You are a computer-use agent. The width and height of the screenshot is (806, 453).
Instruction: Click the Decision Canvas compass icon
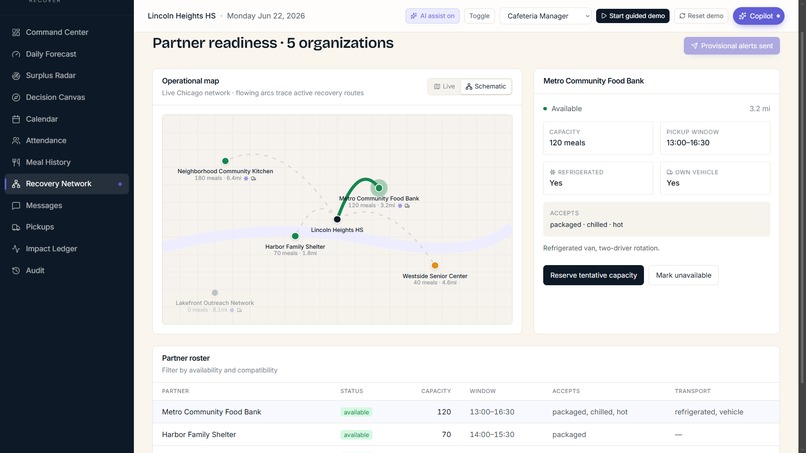click(16, 97)
